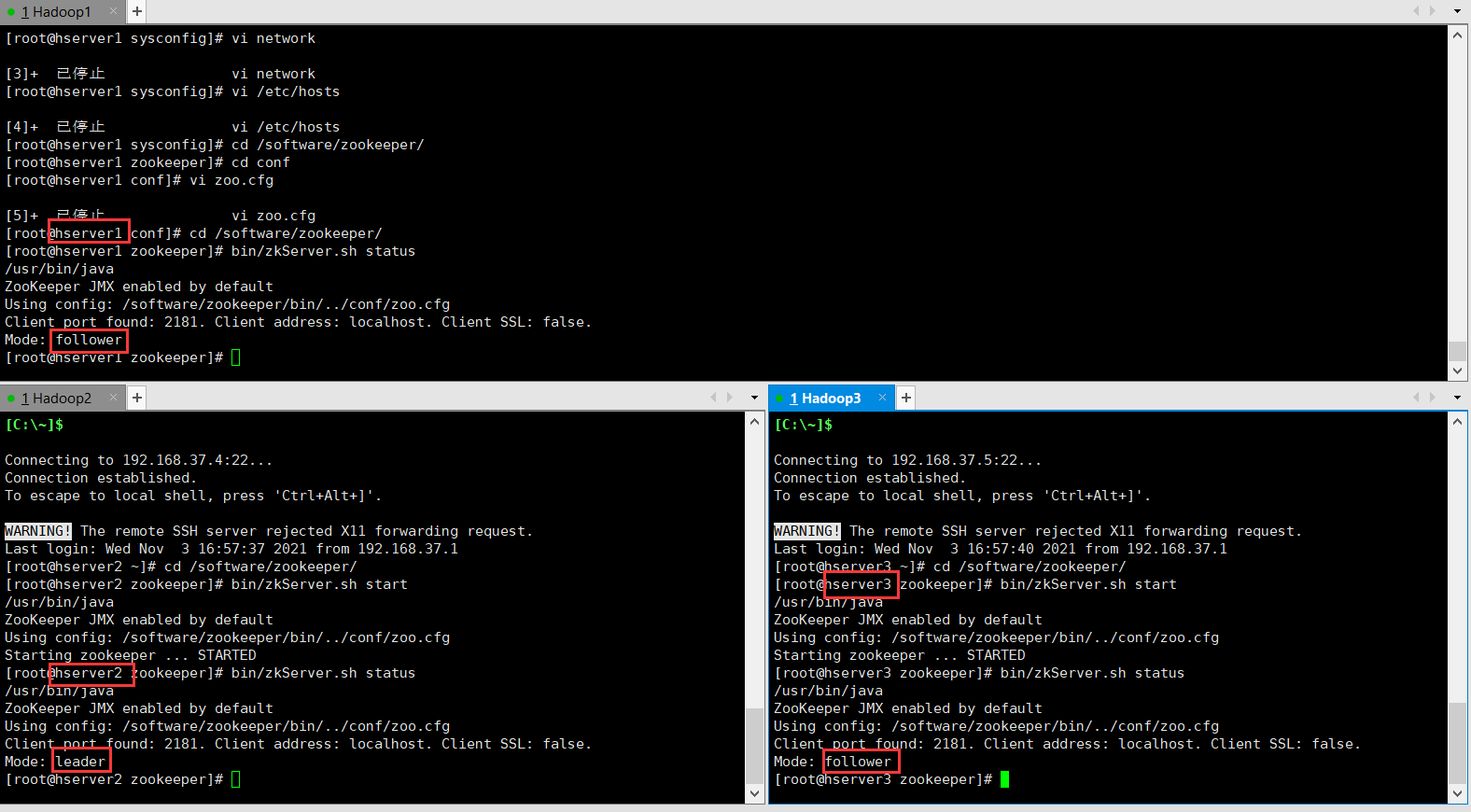Open the Hadoop2 pane tab list dropdown

click(754, 398)
